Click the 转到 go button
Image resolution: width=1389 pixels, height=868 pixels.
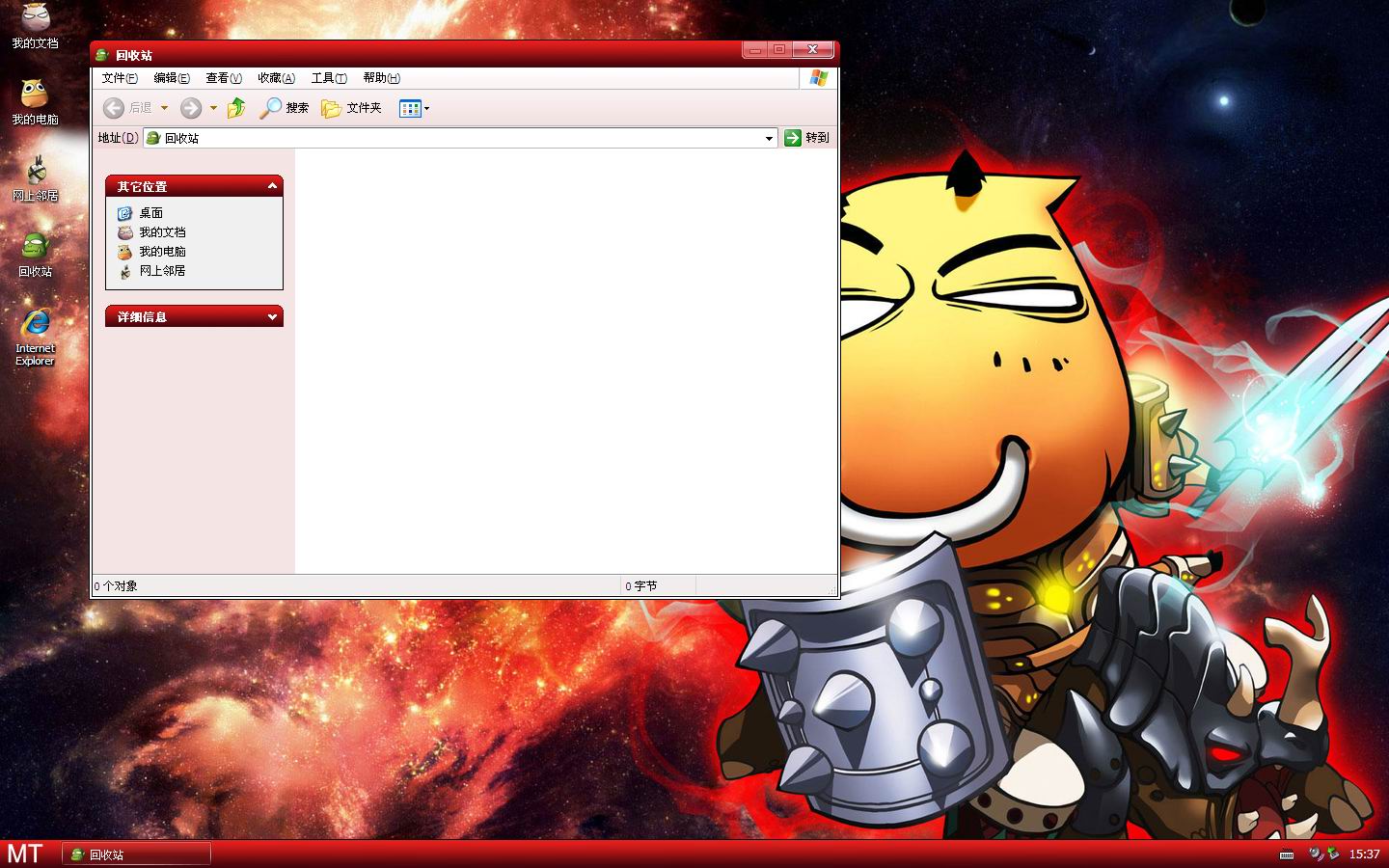click(806, 138)
